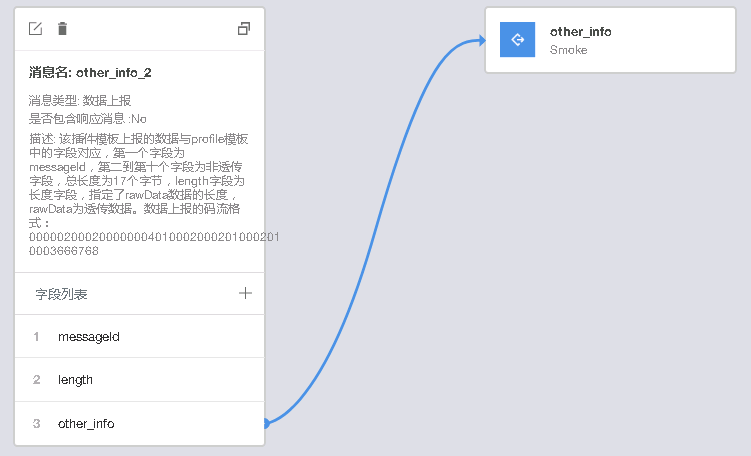Click the 消息类型: 数据上报 line
751x456 pixels.
click(80, 101)
